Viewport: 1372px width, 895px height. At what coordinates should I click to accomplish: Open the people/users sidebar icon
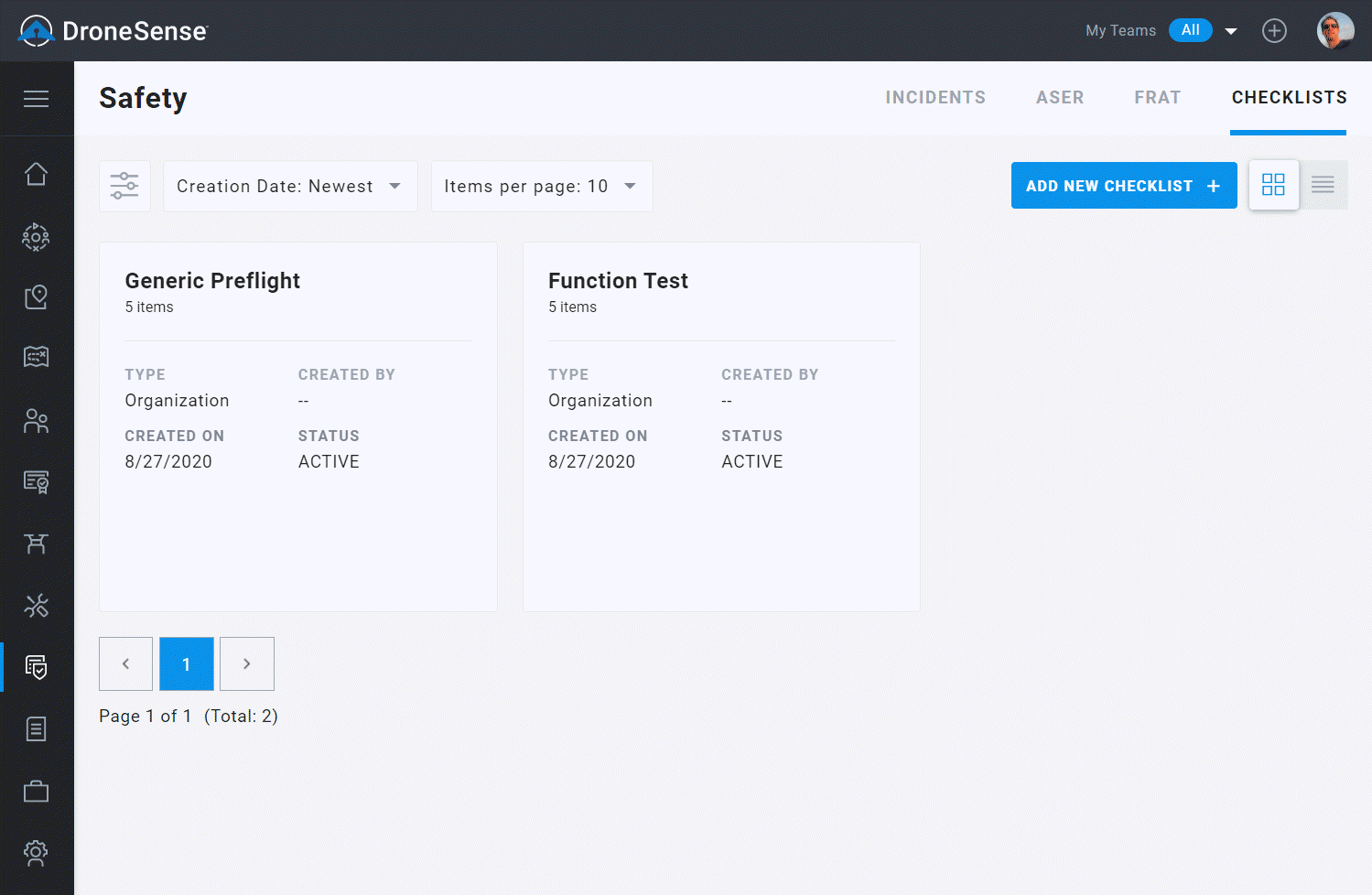click(x=37, y=421)
